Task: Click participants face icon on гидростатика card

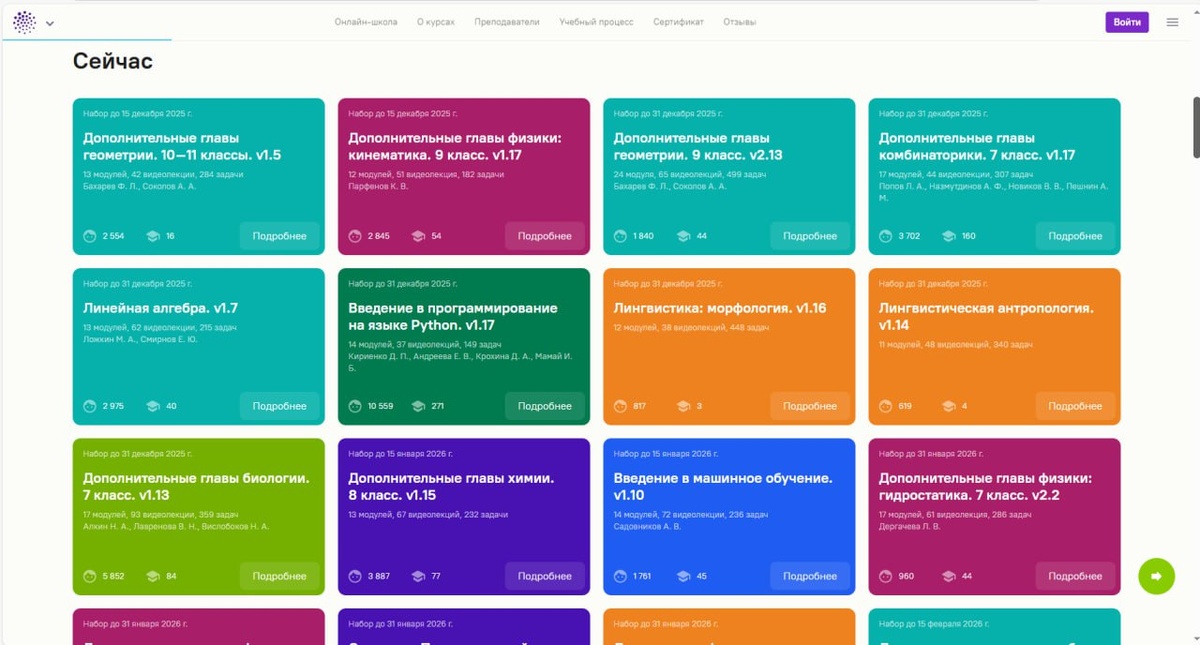Action: point(885,576)
